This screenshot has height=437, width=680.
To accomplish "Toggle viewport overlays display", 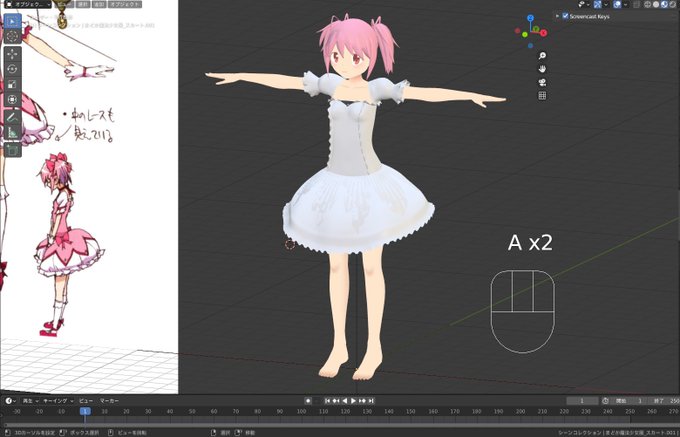I will pyautogui.click(x=617, y=4).
